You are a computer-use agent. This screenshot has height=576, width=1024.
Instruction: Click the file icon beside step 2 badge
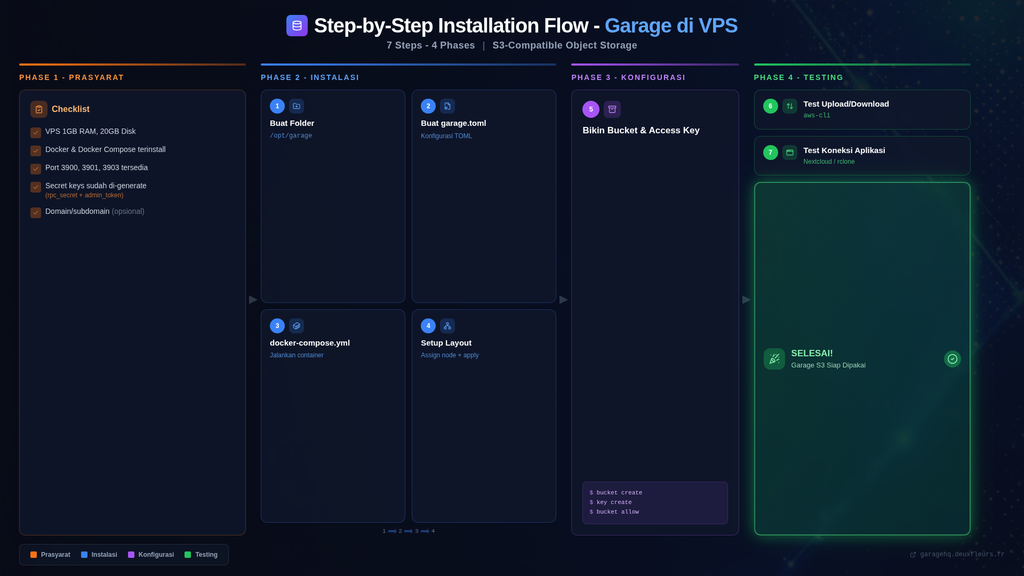[x=447, y=106]
